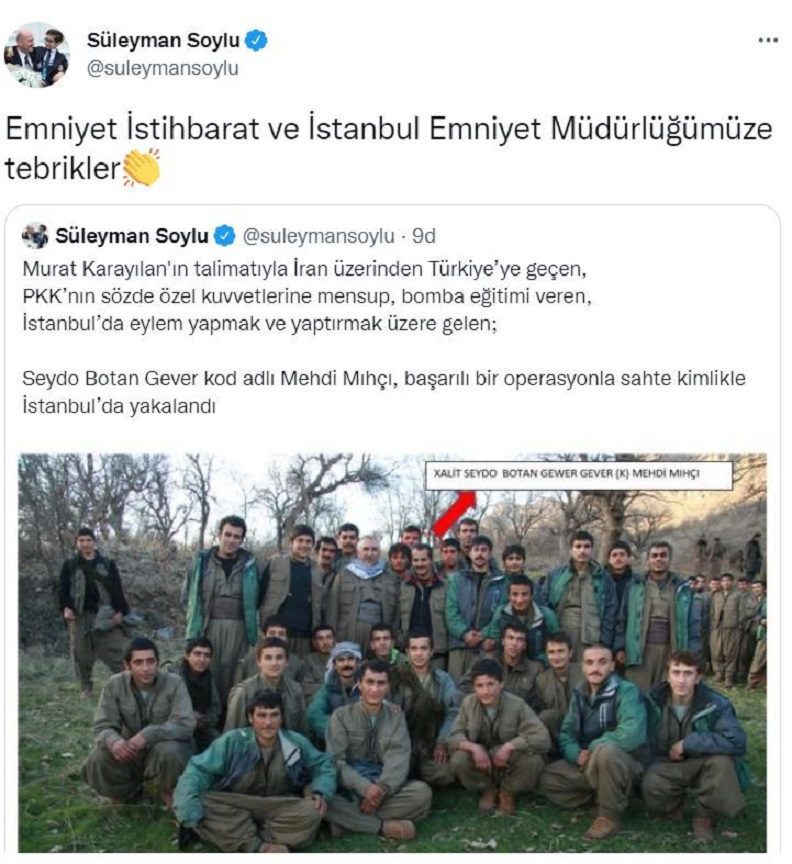Click the @suleymansoylu handle under the name

click(x=163, y=69)
